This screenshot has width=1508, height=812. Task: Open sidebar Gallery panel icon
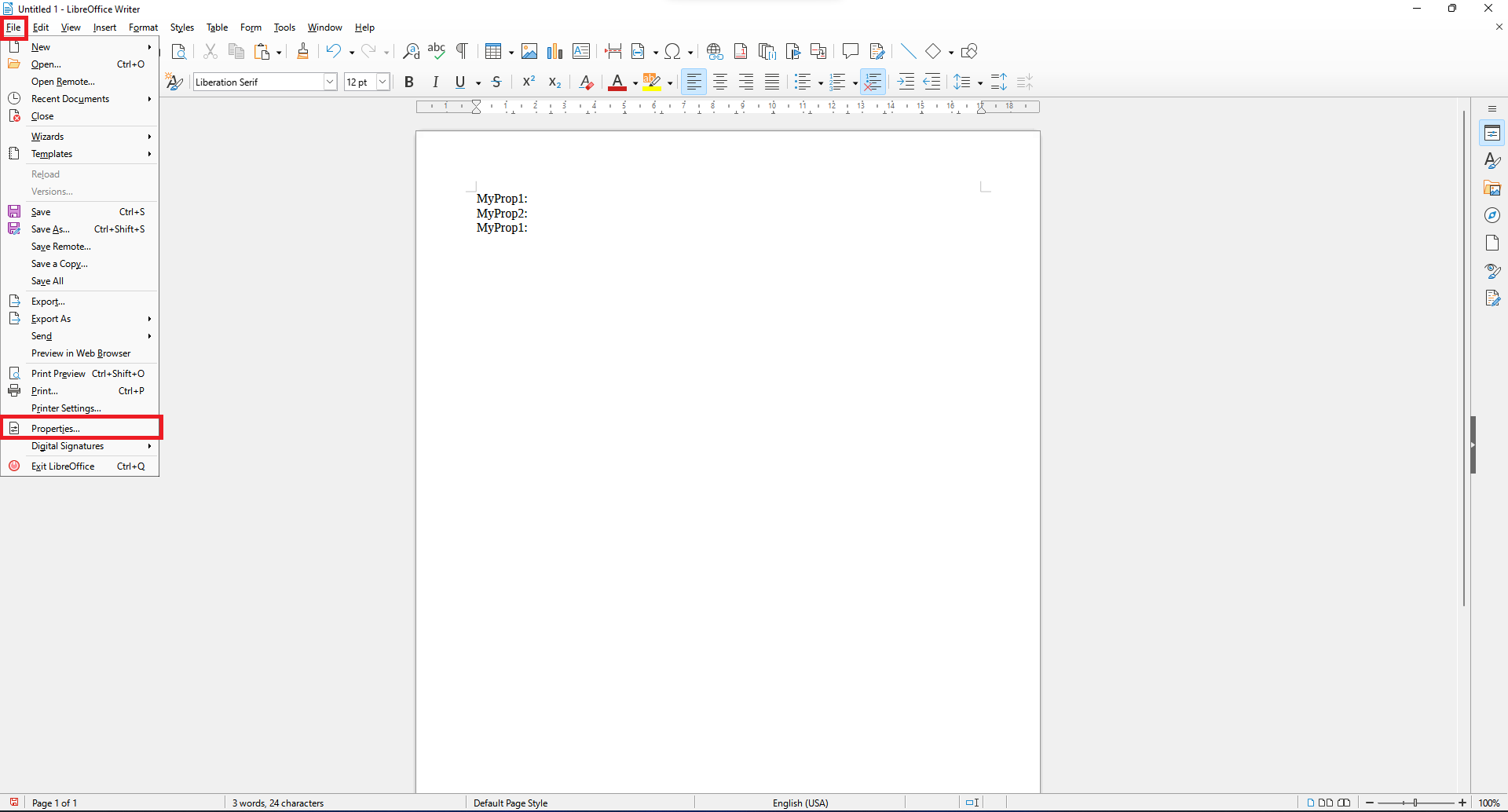click(x=1492, y=188)
